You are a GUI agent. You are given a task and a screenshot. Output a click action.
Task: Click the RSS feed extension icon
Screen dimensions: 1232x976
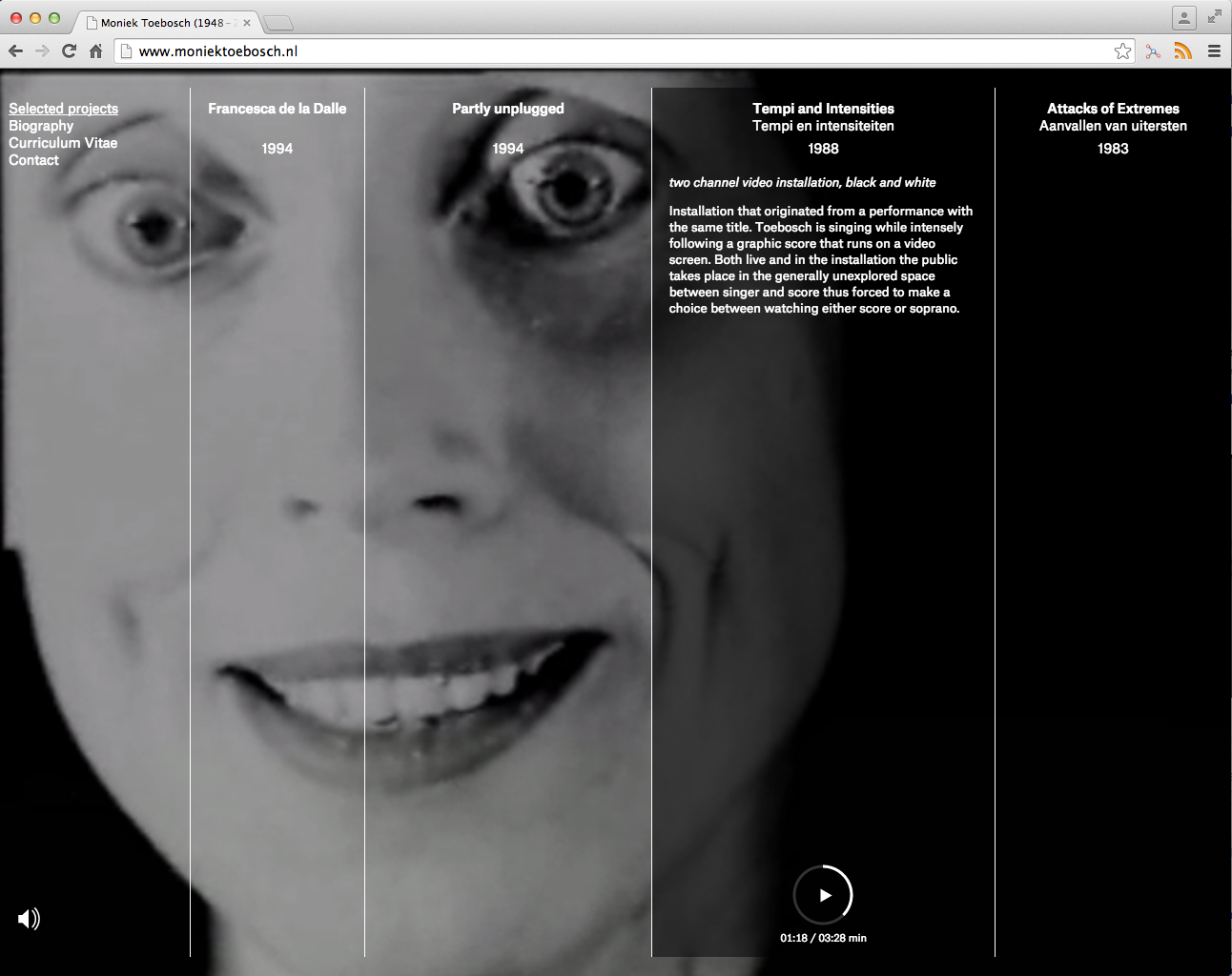tap(1182, 51)
